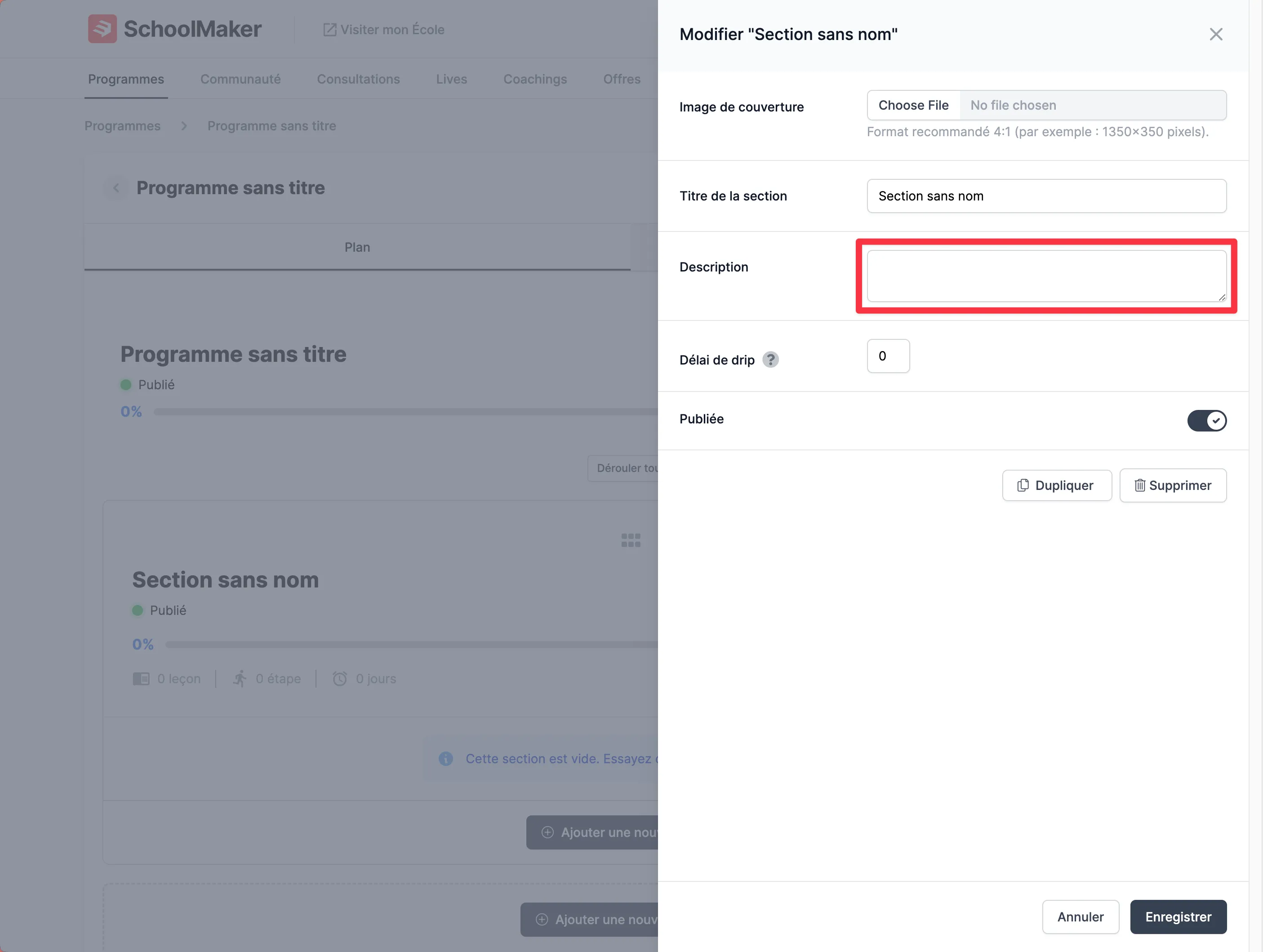Save with the Enregistrer button

pyautogui.click(x=1178, y=916)
